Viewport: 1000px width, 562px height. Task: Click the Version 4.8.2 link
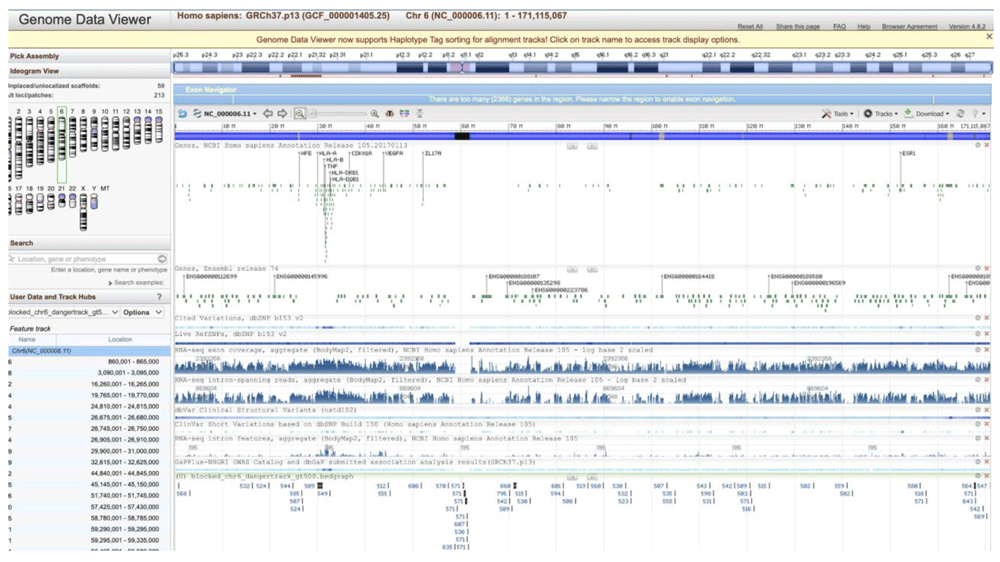click(x=967, y=27)
